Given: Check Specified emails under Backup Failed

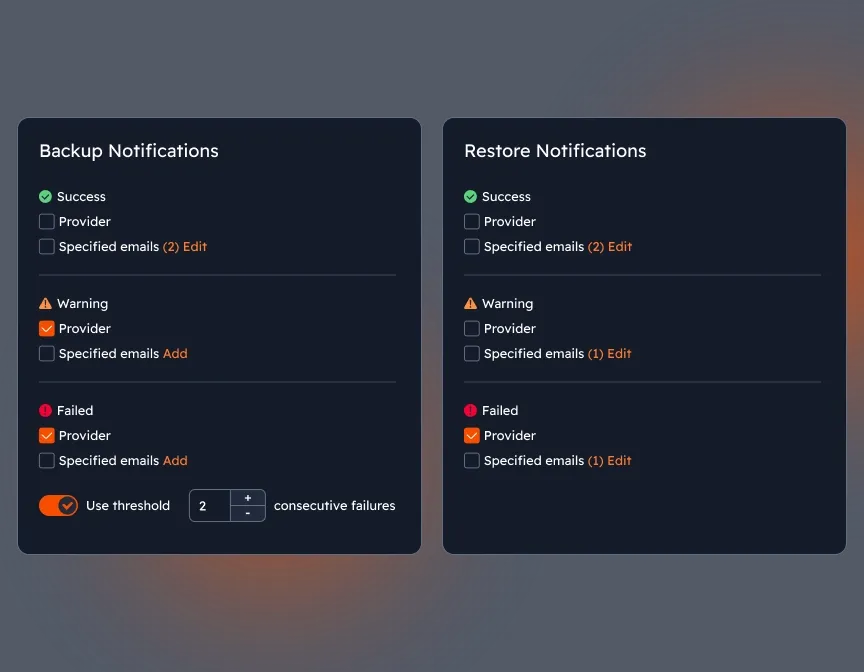Looking at the screenshot, I should 46,460.
